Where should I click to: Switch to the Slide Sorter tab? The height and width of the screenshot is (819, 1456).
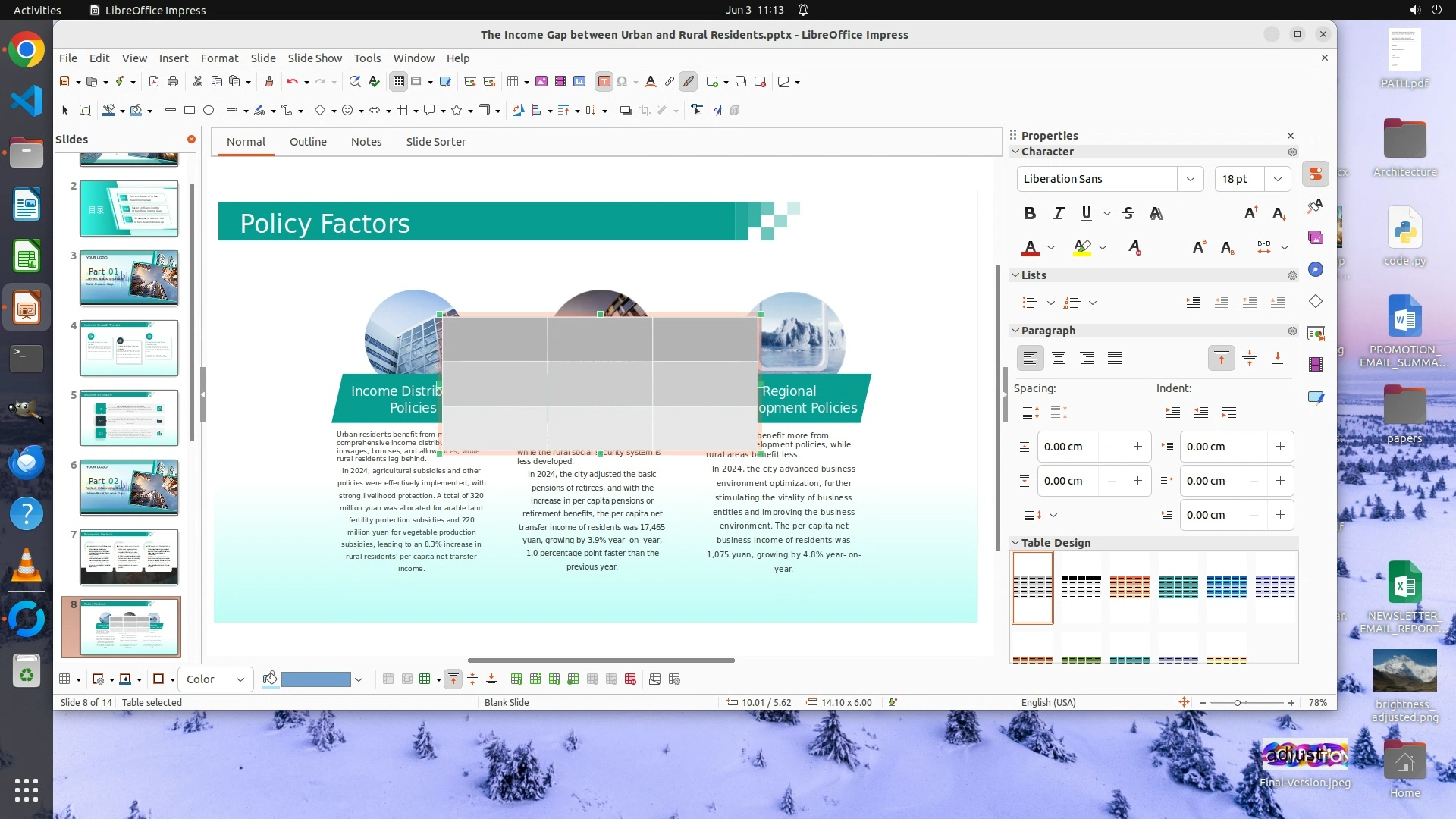tap(435, 142)
